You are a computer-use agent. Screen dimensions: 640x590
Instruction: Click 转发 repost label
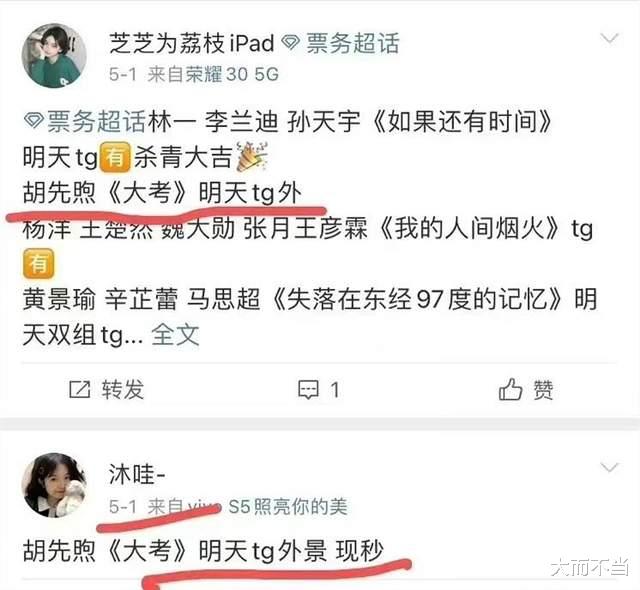(x=123, y=389)
